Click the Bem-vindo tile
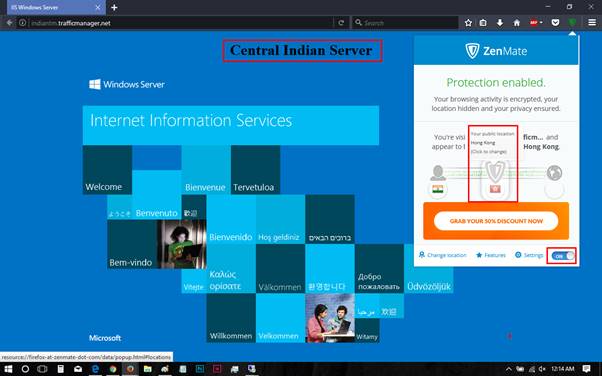Image resolution: width=602 pixels, height=376 pixels. click(x=132, y=244)
